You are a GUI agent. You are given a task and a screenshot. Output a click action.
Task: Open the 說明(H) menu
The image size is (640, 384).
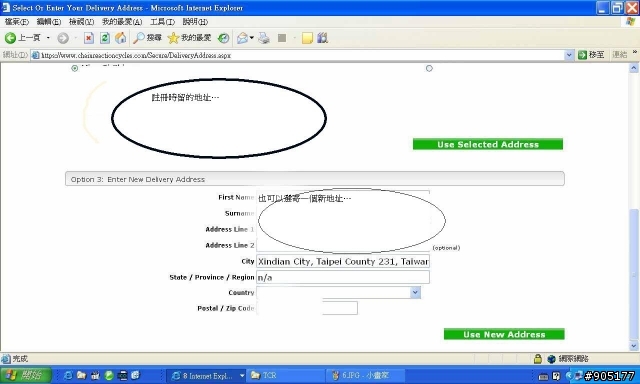pyautogui.click(x=195, y=22)
